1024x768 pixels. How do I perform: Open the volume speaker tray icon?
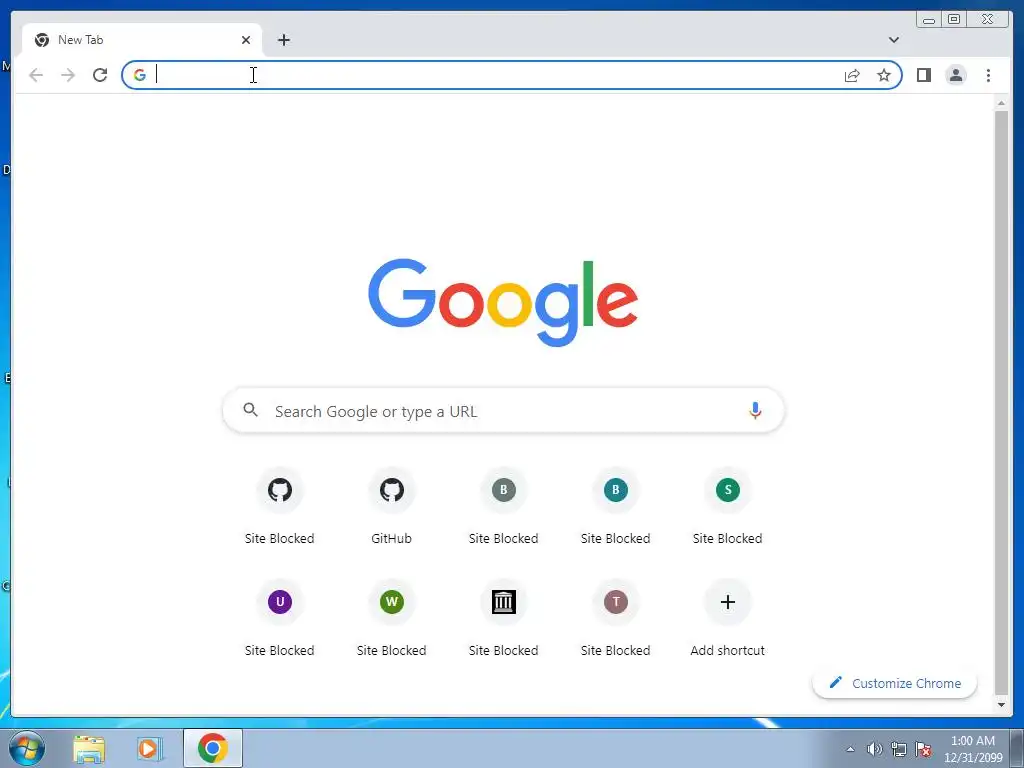[874, 749]
